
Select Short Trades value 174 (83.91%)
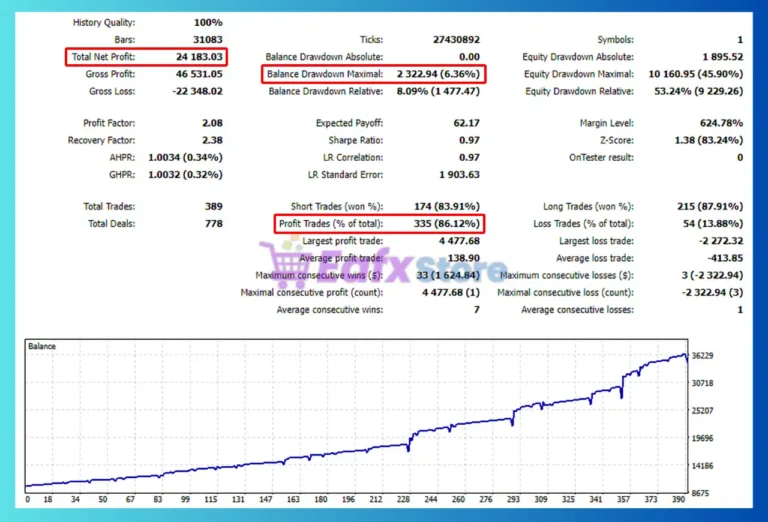coord(447,206)
